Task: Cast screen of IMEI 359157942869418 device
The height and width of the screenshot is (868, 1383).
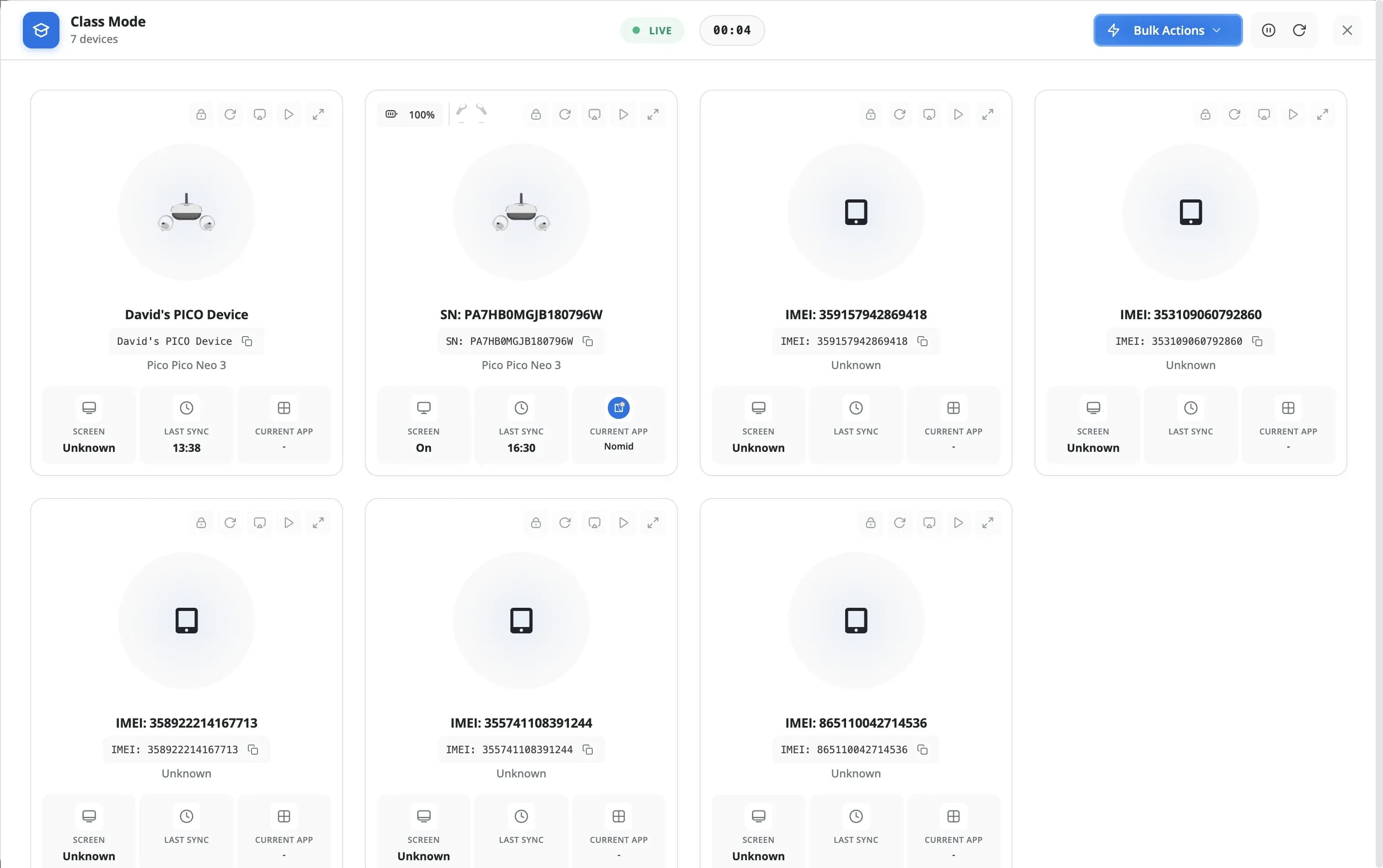Action: 929,114
